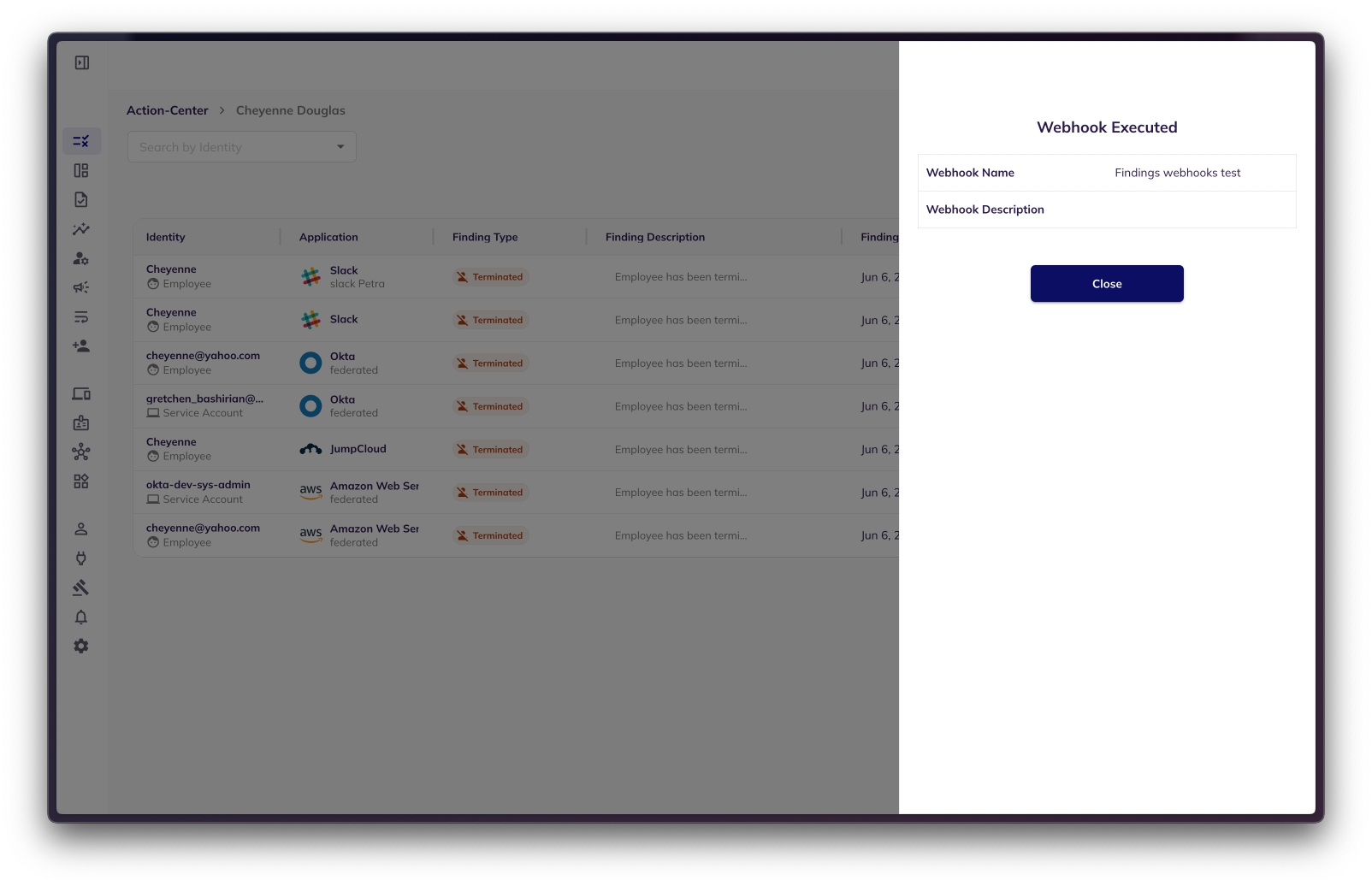
Task: Click the Application column header
Action: (328, 237)
